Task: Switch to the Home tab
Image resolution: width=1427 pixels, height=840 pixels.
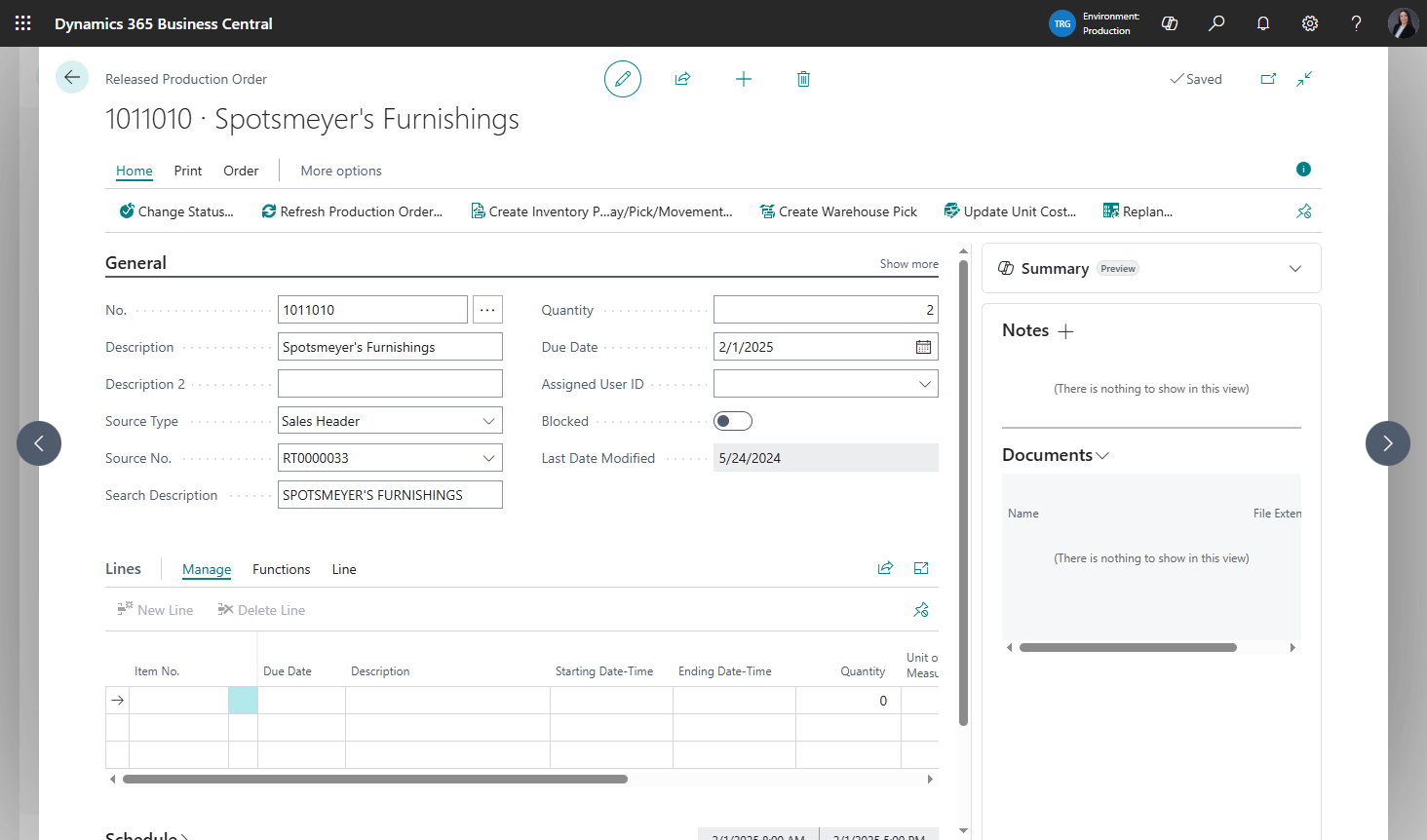Action: 135,171
